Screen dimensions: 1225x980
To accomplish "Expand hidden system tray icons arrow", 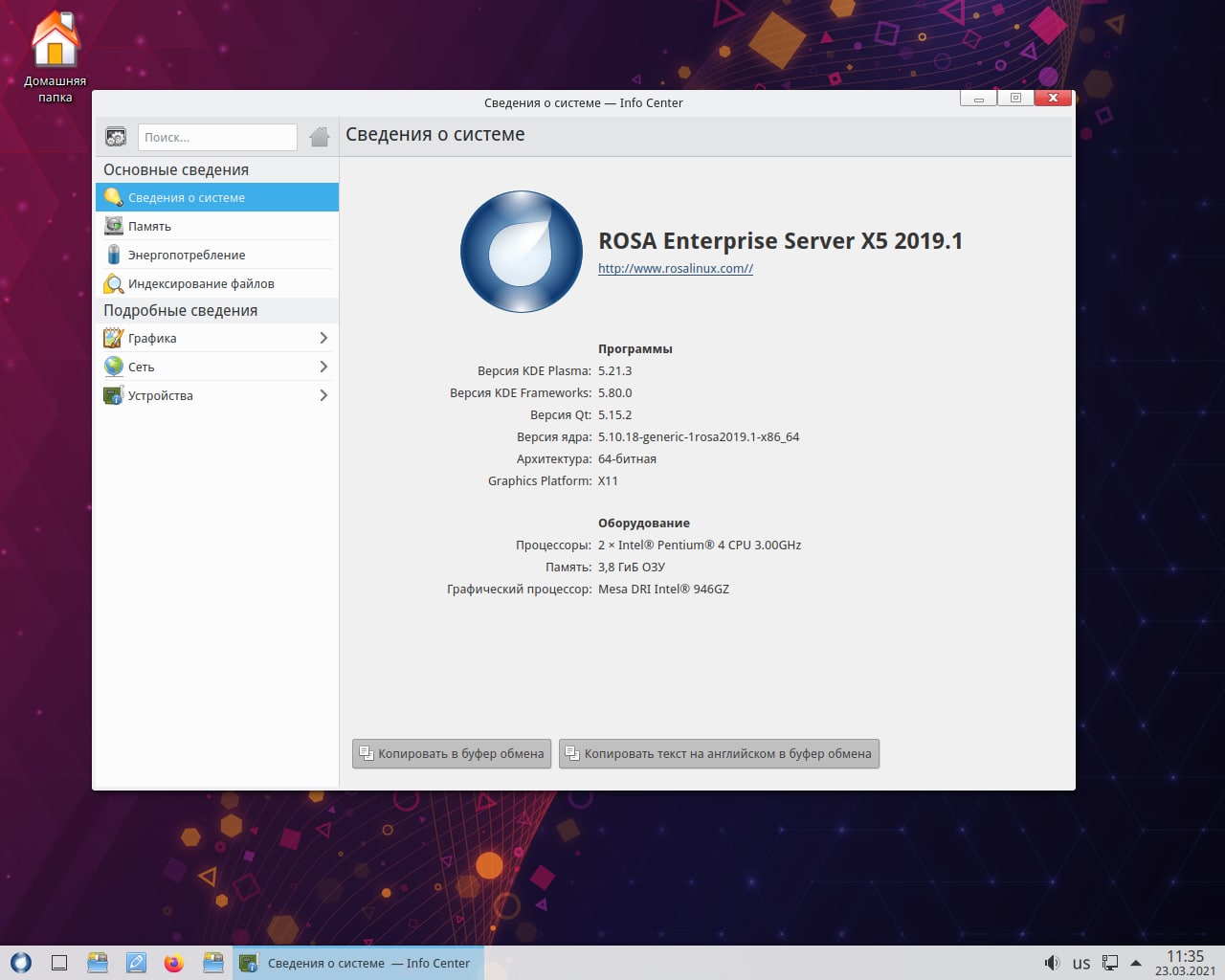I will click(x=1136, y=963).
